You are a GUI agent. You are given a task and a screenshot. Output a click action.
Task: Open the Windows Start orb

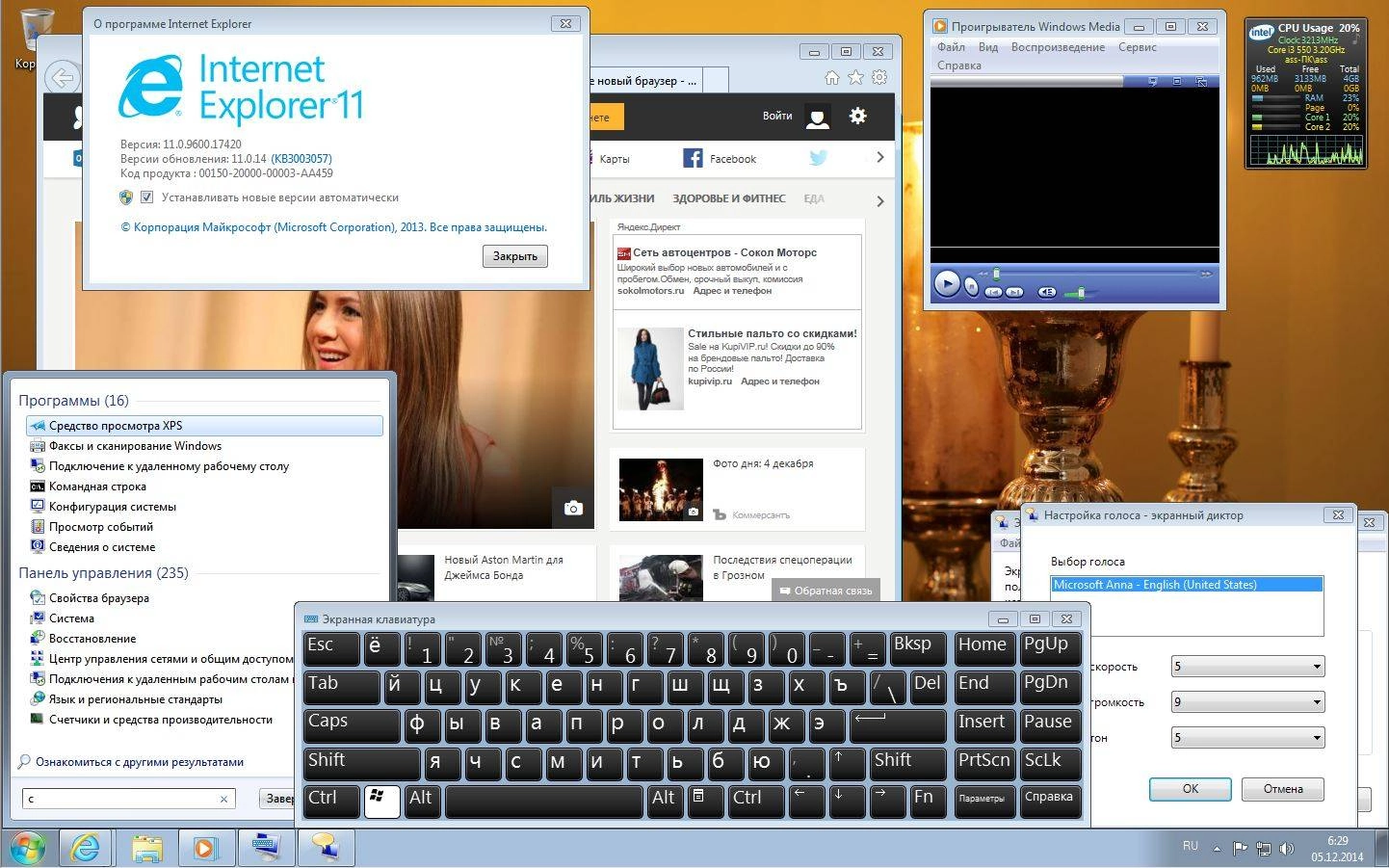(x=27, y=848)
